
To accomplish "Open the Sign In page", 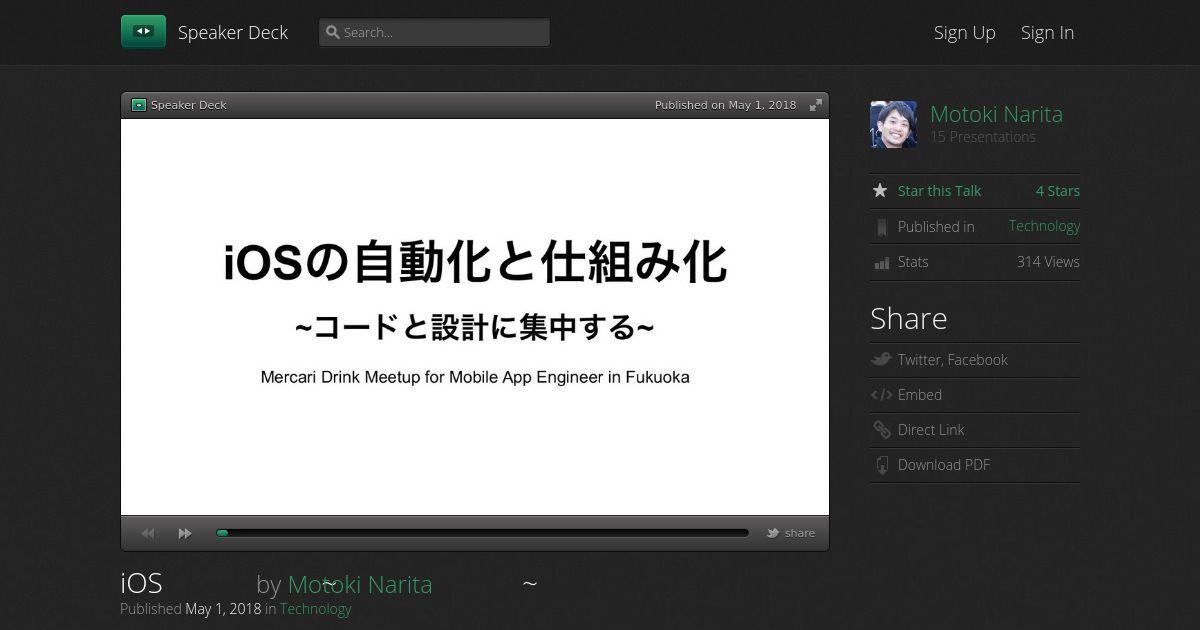I will tap(1047, 32).
